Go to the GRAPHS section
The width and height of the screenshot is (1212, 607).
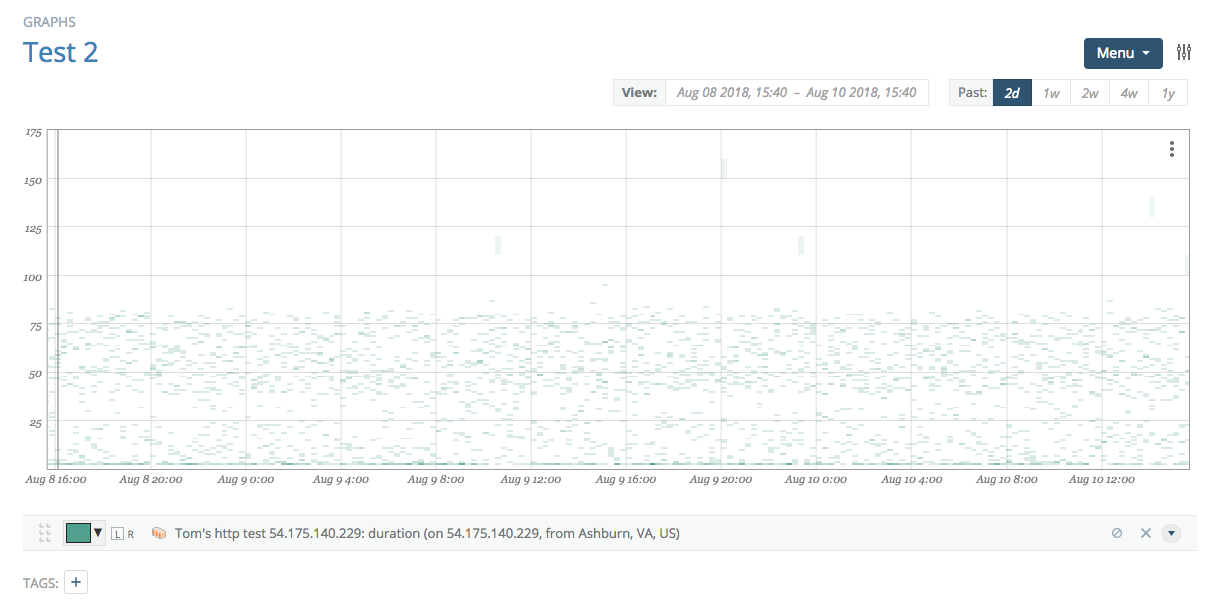pyautogui.click(x=50, y=21)
